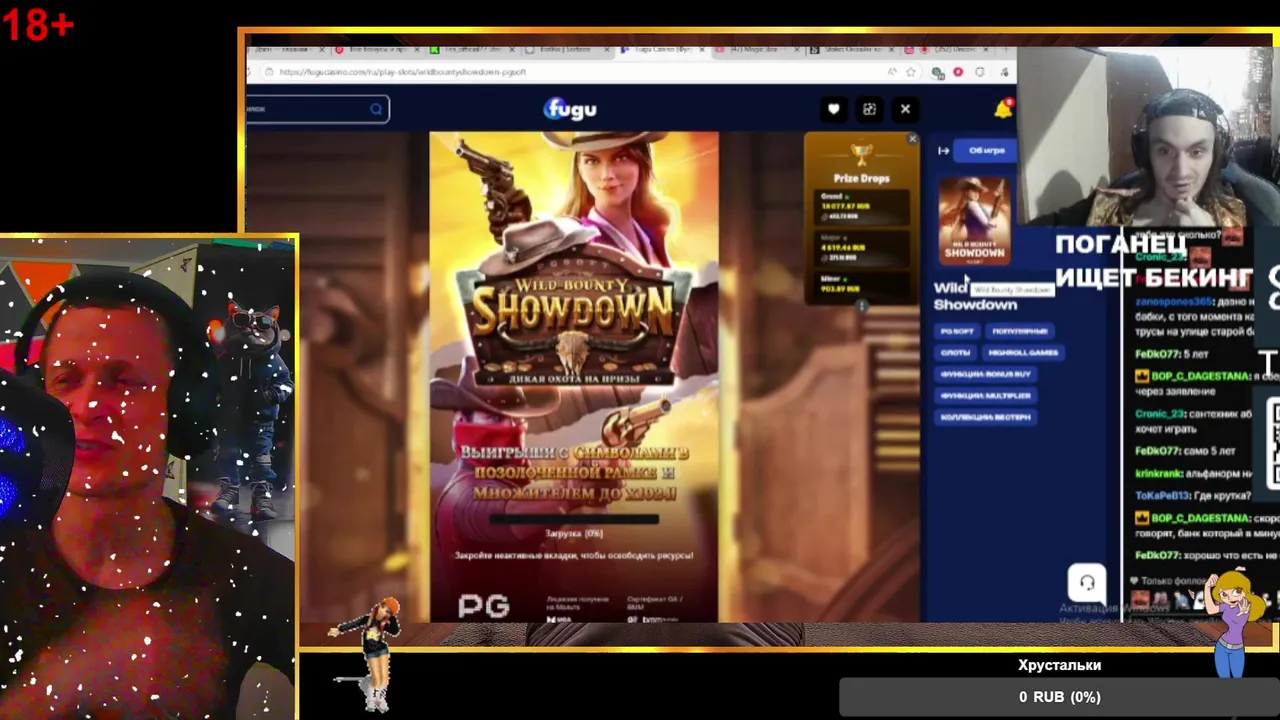The image size is (1280, 720).
Task: Close the Prize Drops panel
Action: 912,139
